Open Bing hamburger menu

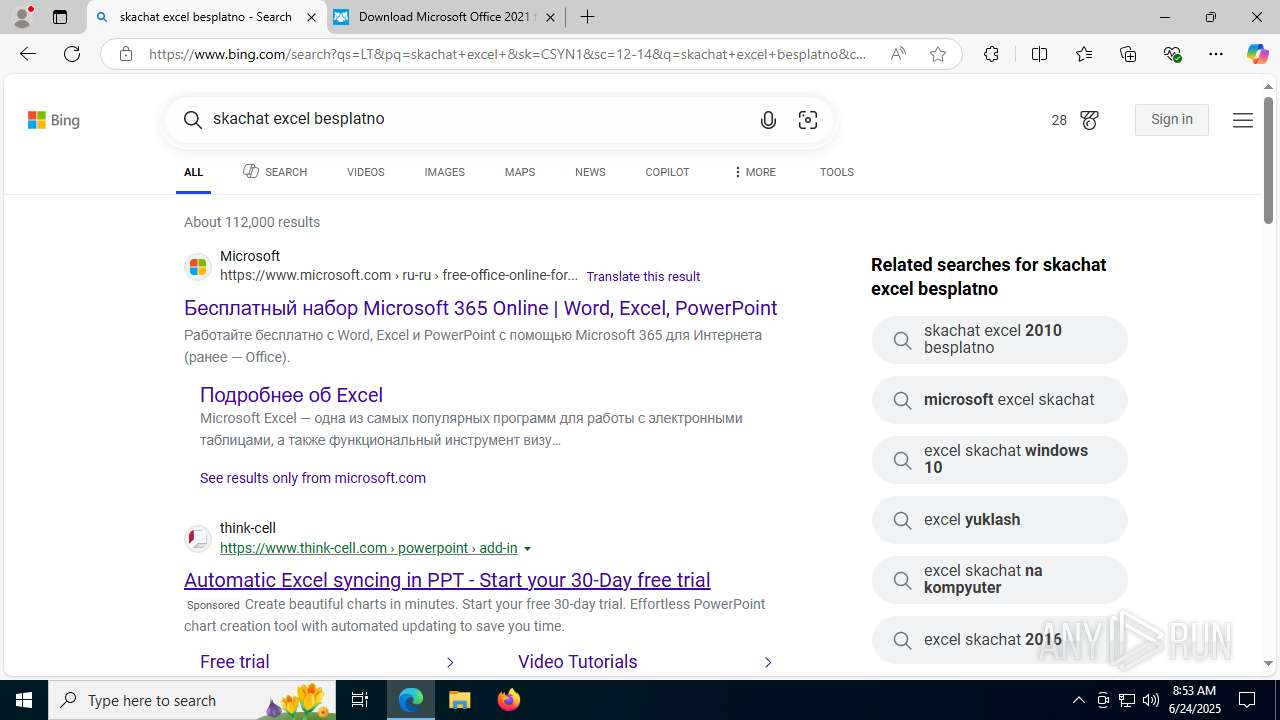tap(1243, 120)
